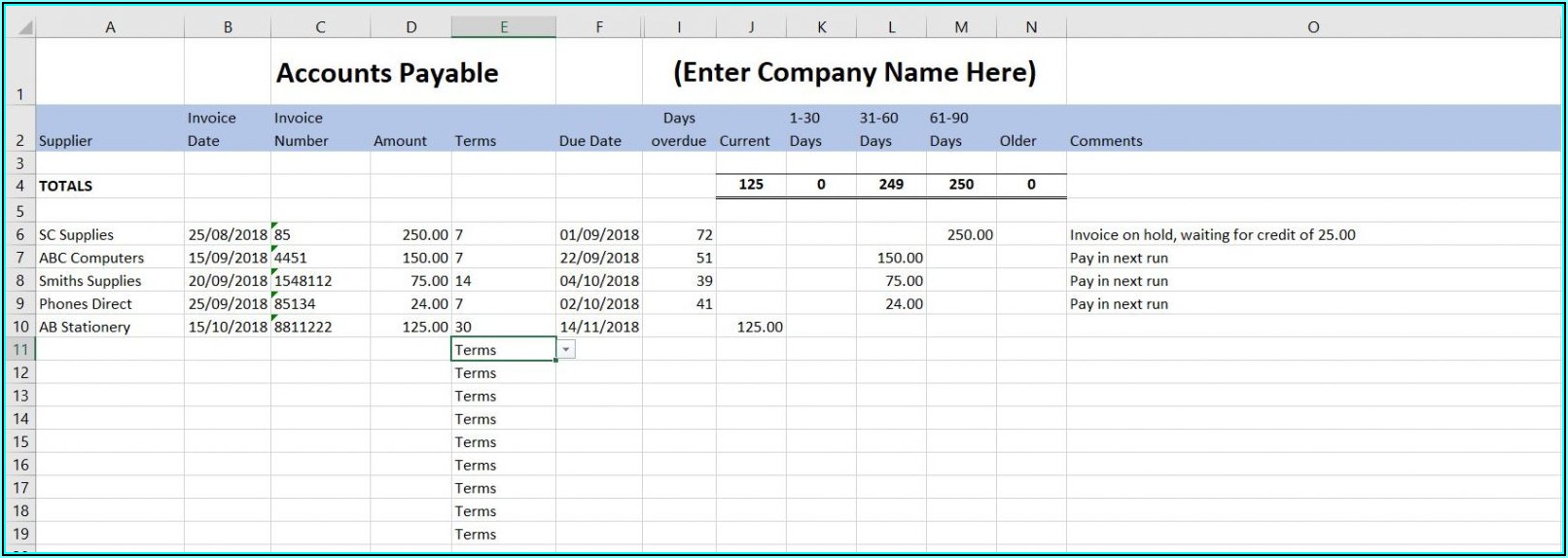Click the 'Supplier' header cell
This screenshot has width=1568, height=558.
110,128
